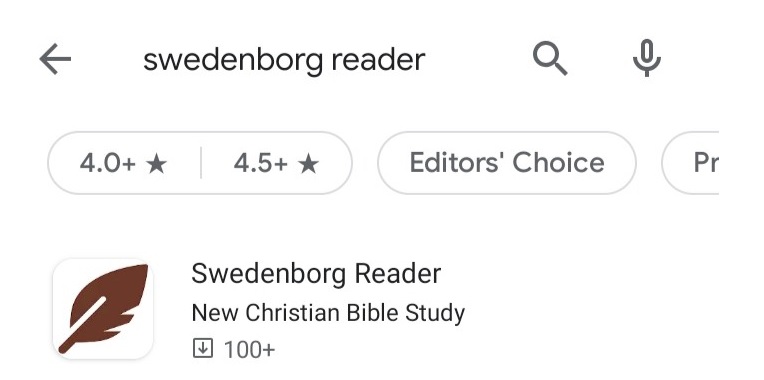The width and height of the screenshot is (764, 380).
Task: Tap the magnifying glass search icon
Action: click(550, 58)
